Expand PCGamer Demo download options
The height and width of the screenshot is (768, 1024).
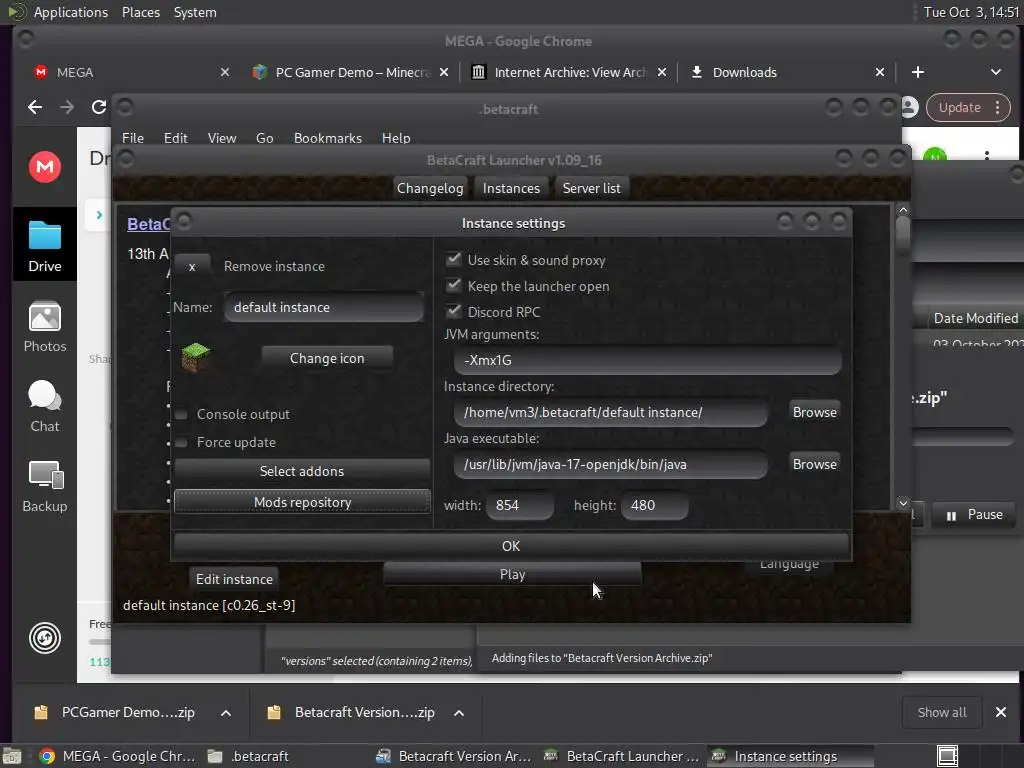coord(225,712)
